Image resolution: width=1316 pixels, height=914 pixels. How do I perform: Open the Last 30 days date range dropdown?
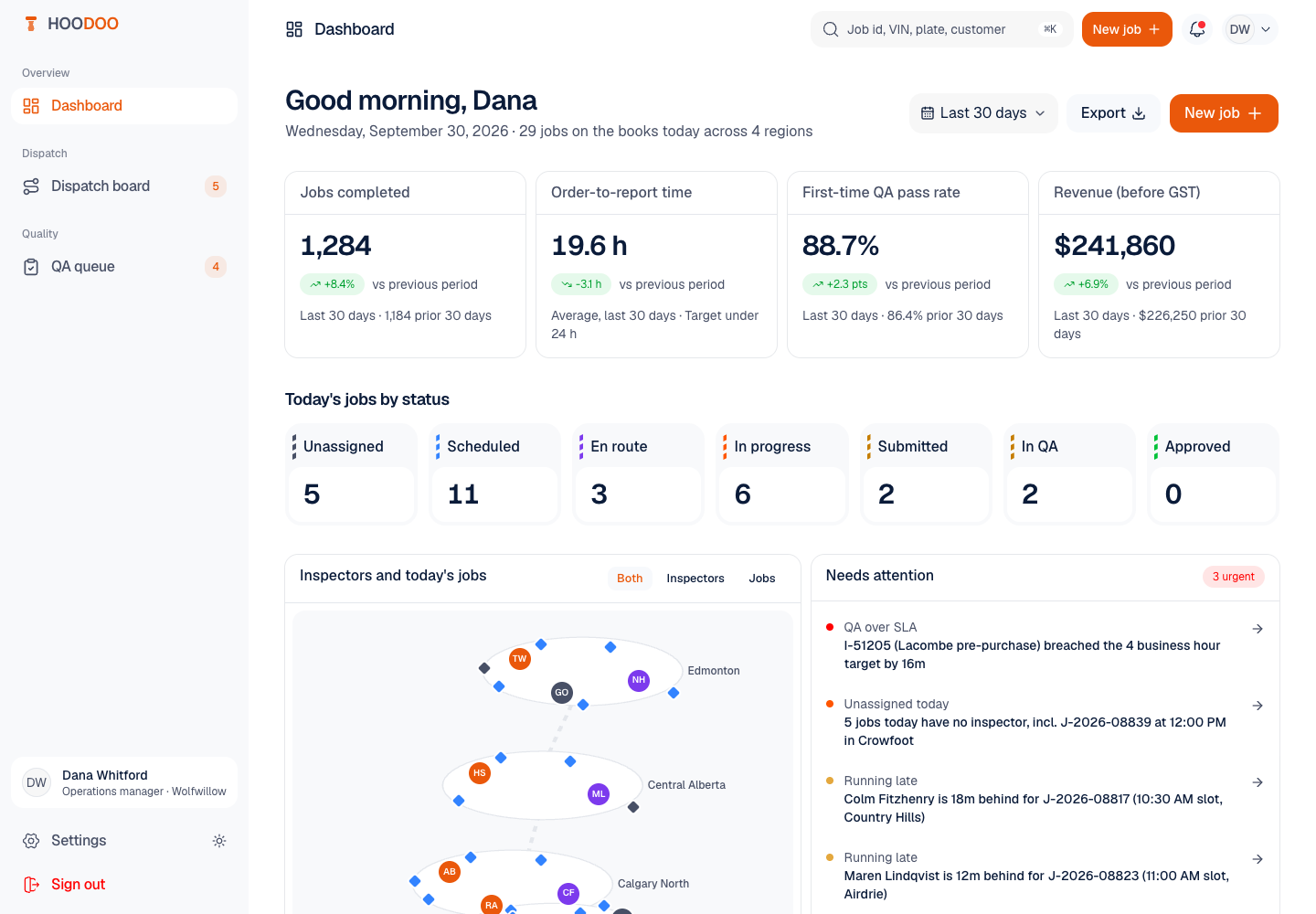coord(983,113)
